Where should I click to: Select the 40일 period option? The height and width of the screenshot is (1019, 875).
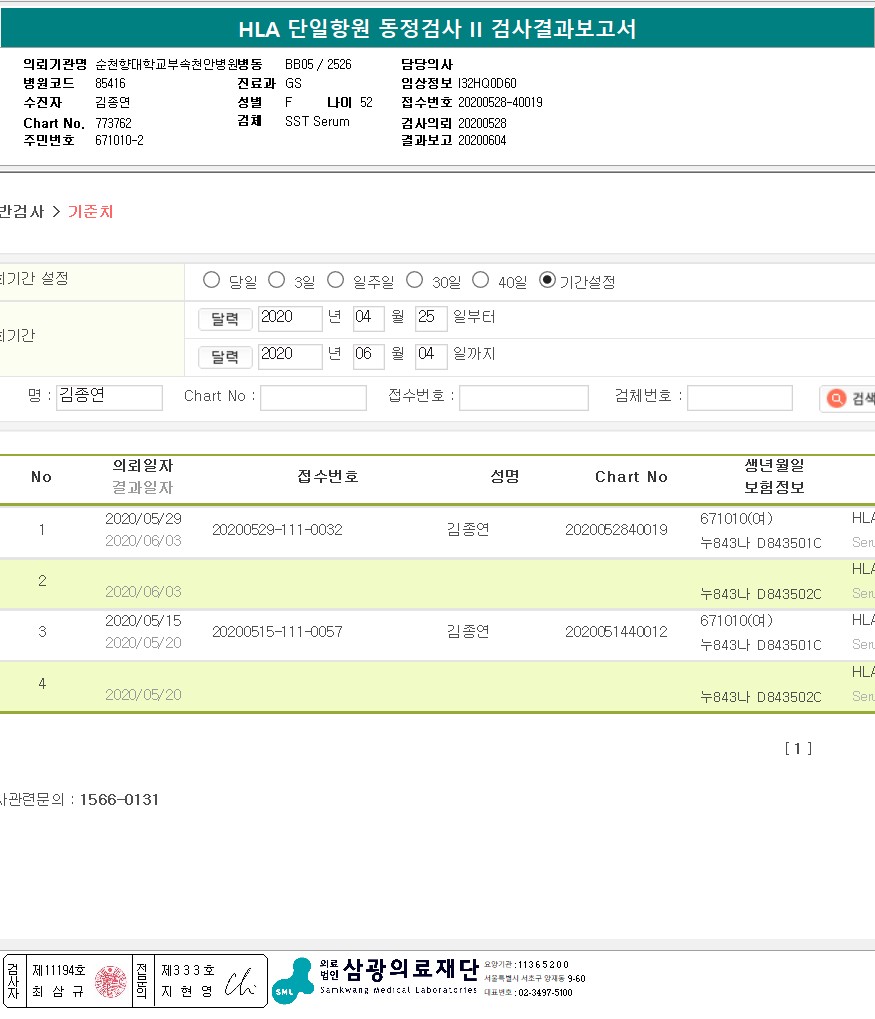click(480, 281)
